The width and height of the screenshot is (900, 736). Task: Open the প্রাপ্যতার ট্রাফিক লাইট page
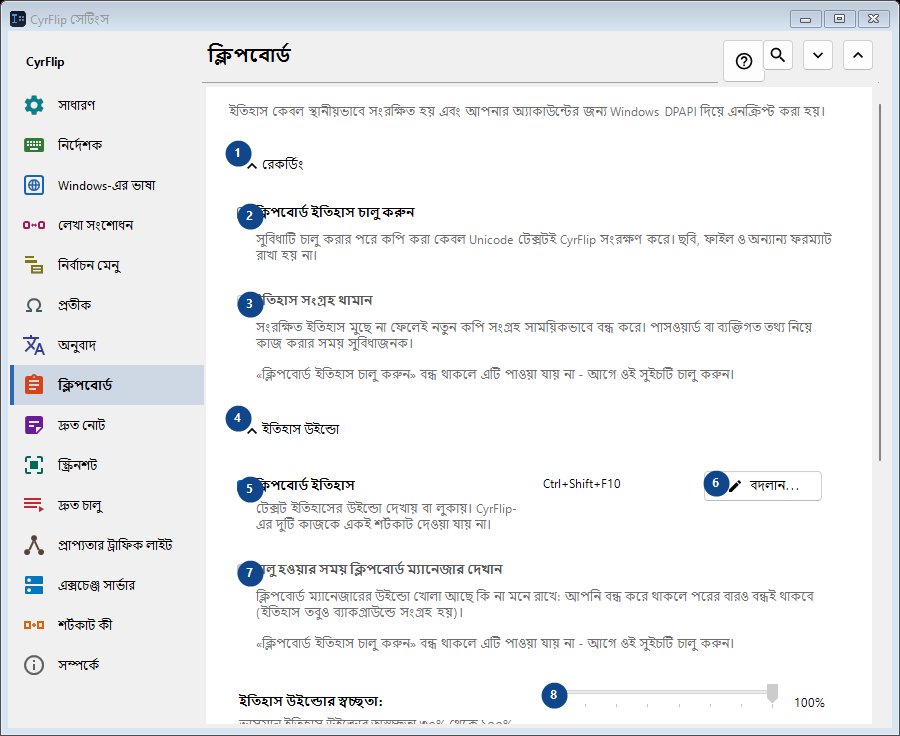point(107,545)
